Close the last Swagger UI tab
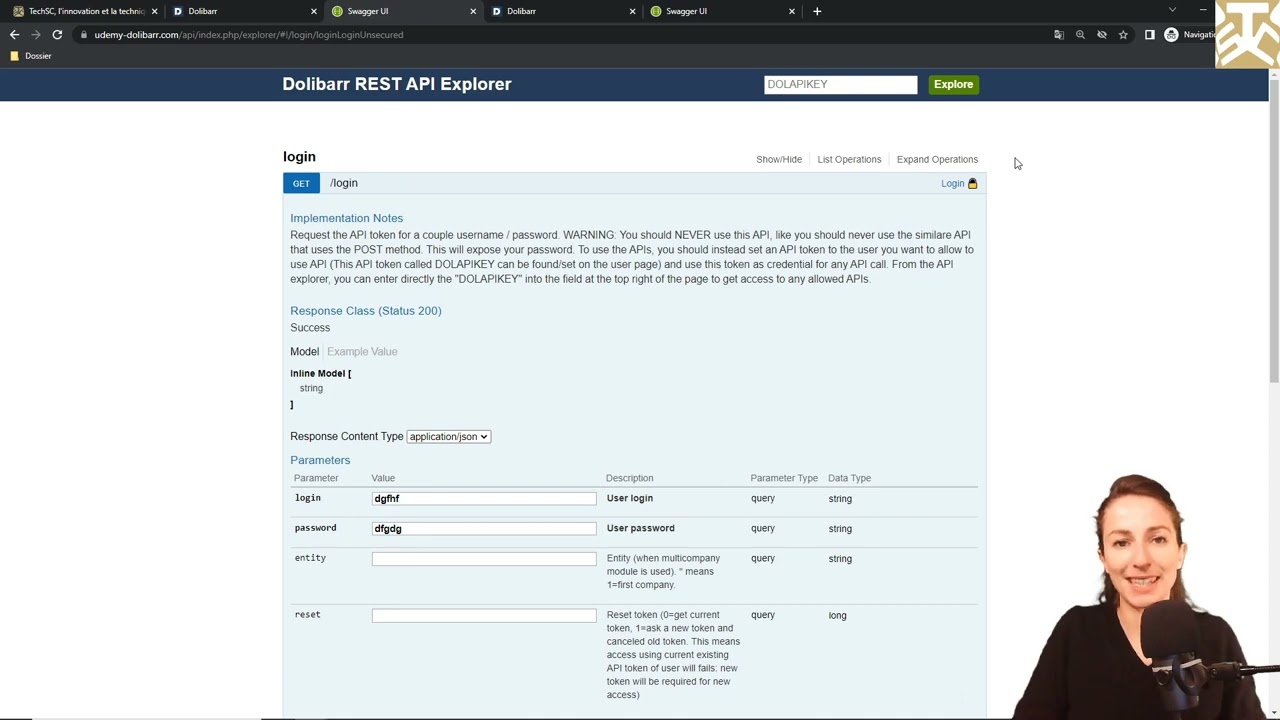The height and width of the screenshot is (720, 1280). pos(792,11)
